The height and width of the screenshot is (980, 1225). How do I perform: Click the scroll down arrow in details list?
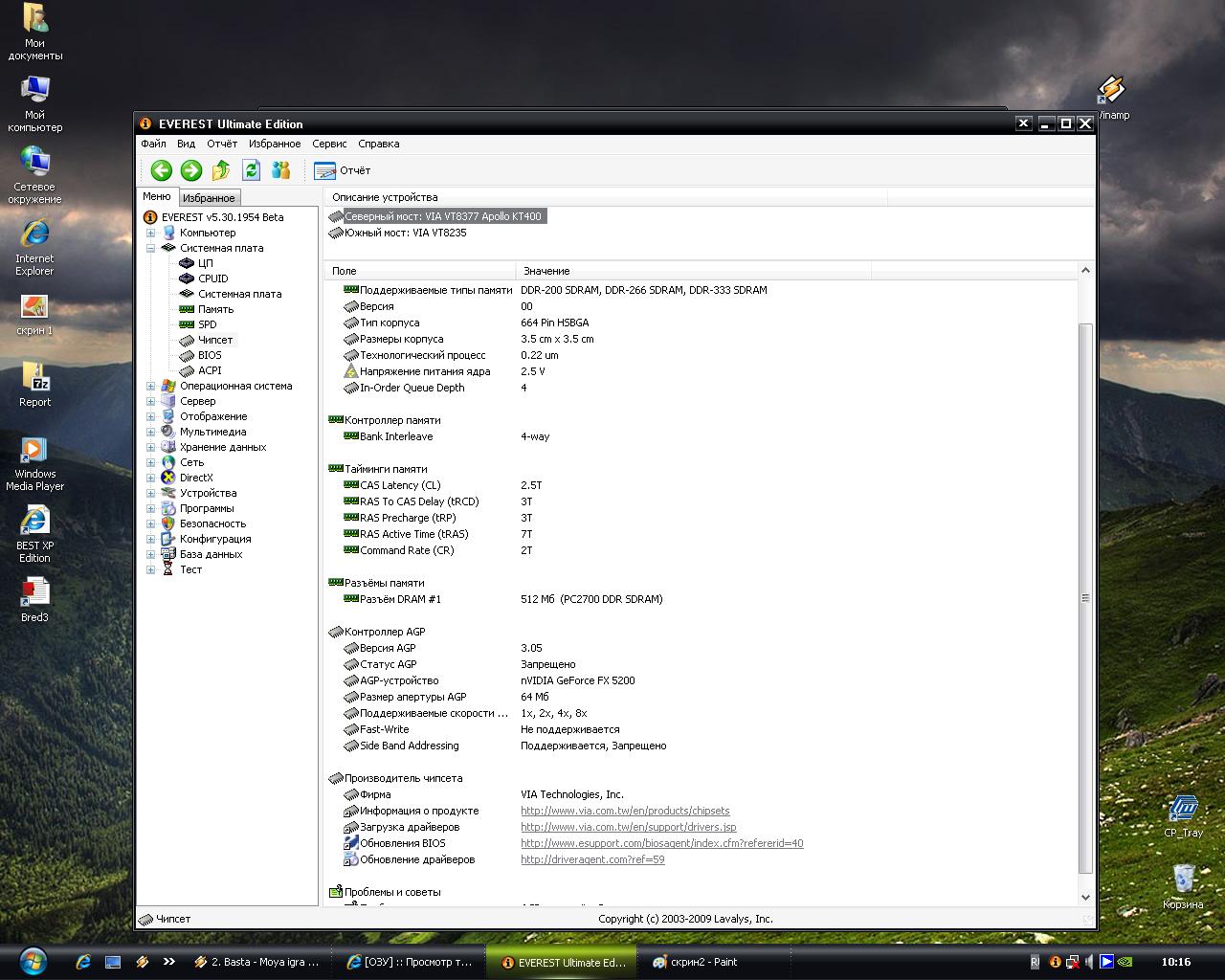[1085, 897]
